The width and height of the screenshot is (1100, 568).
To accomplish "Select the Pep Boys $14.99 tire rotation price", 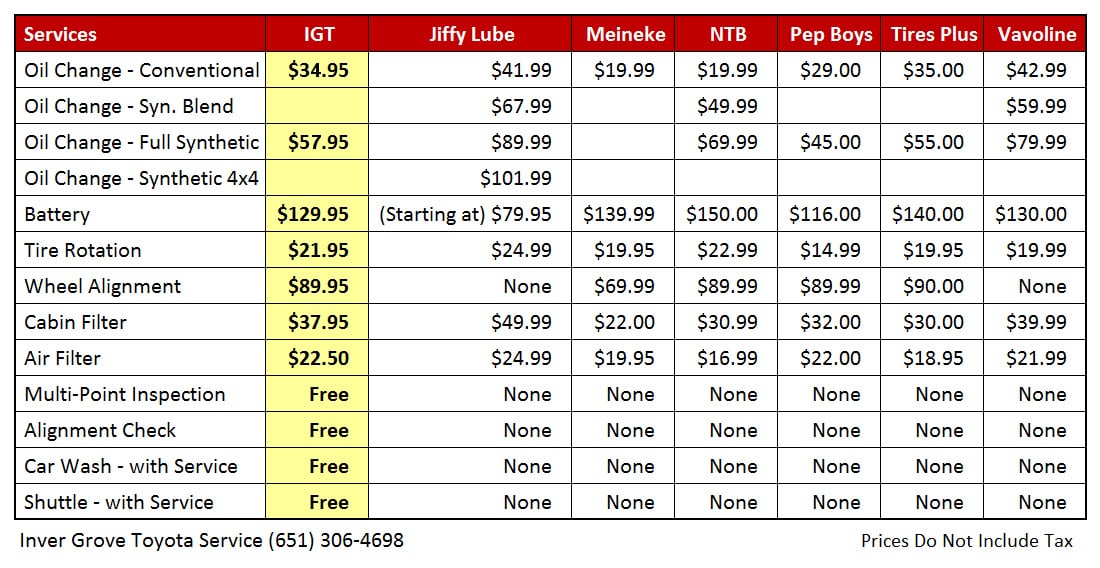I will tap(830, 250).
